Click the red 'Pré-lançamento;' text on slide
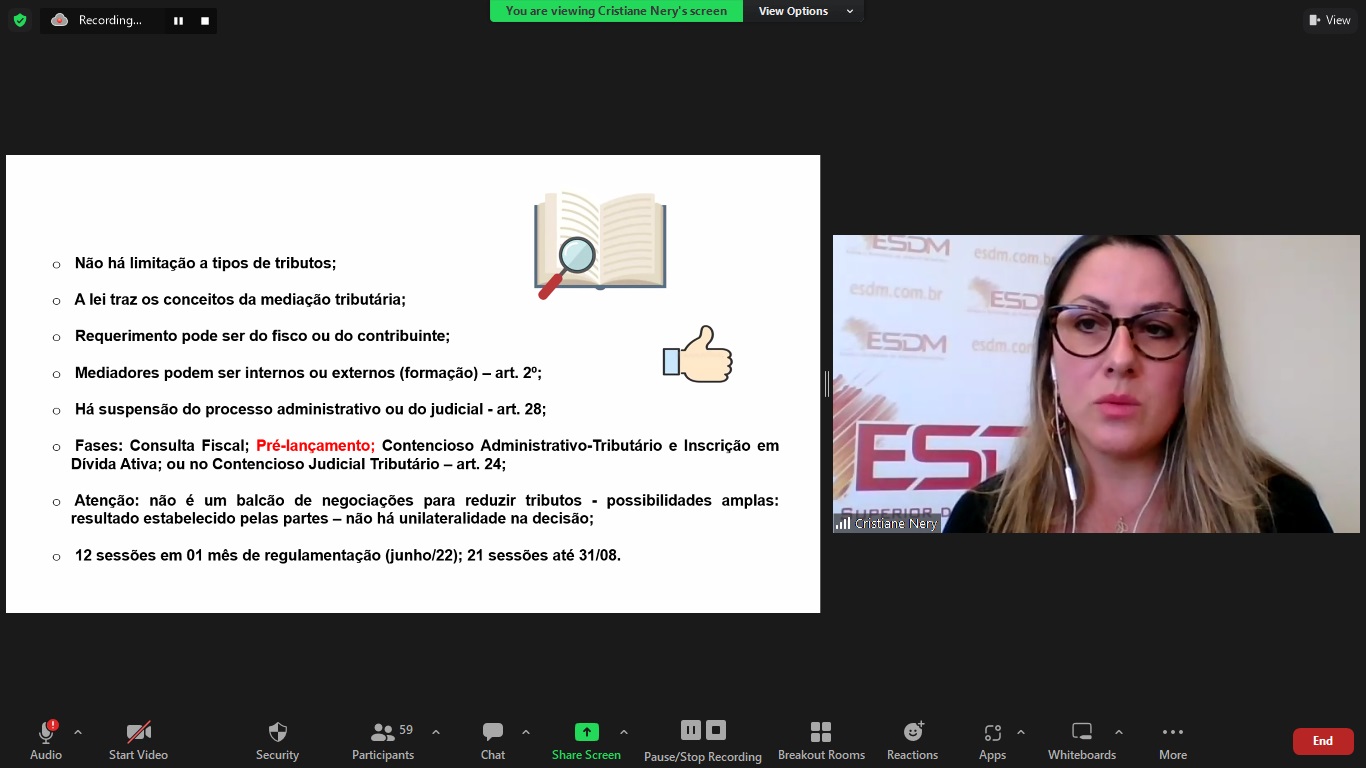Viewport: 1366px width, 768px height. coord(315,446)
